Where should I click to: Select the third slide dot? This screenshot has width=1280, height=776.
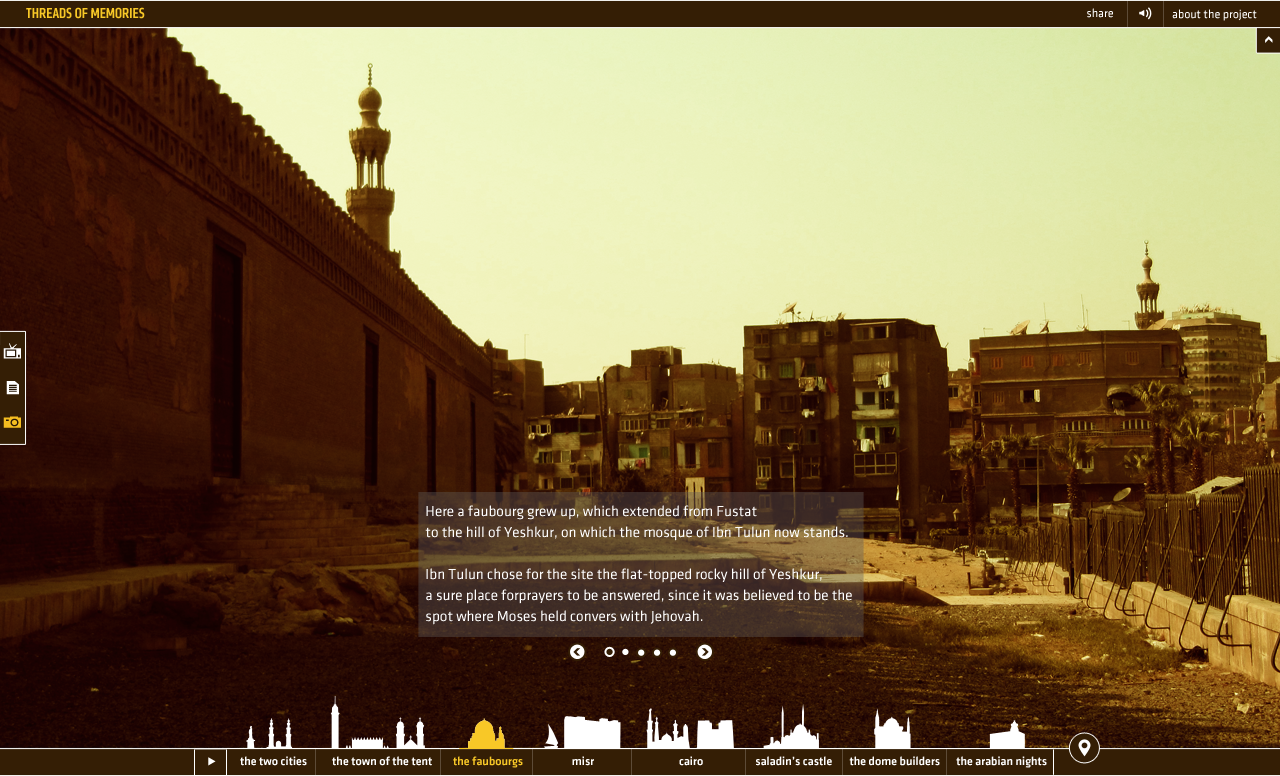click(x=641, y=652)
